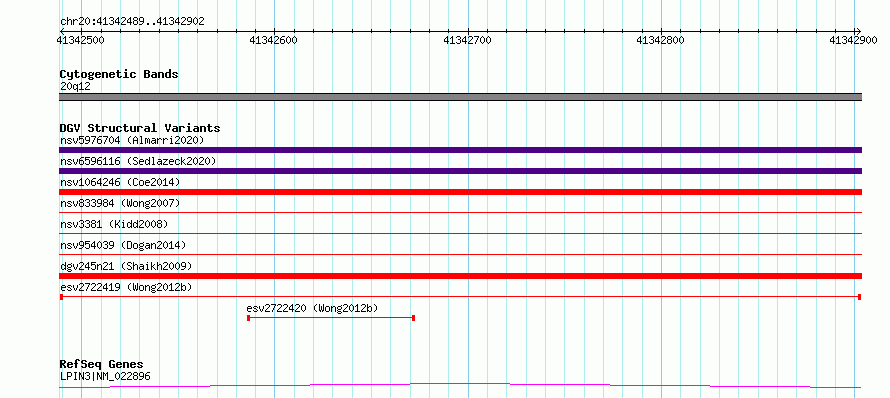Click the nsv3381 (Kidd2008) label
This screenshot has height=398, width=890.
pos(114,224)
